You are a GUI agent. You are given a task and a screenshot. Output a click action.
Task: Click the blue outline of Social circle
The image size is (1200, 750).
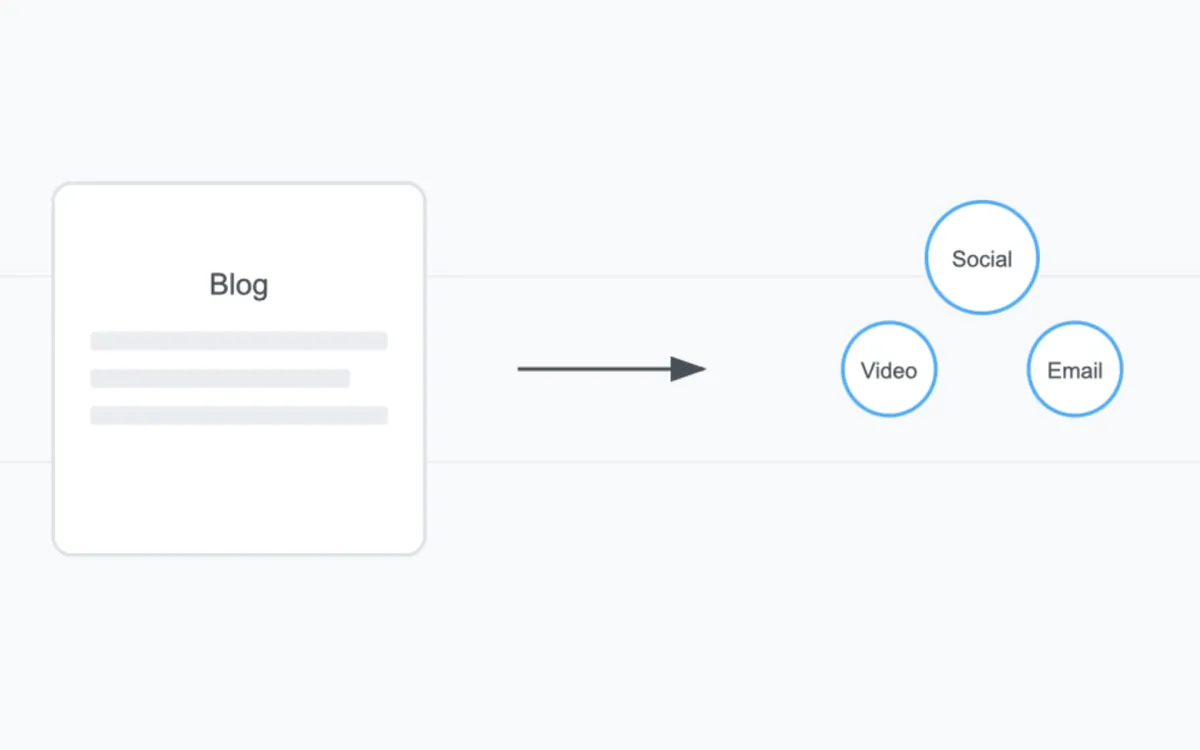(x=982, y=202)
